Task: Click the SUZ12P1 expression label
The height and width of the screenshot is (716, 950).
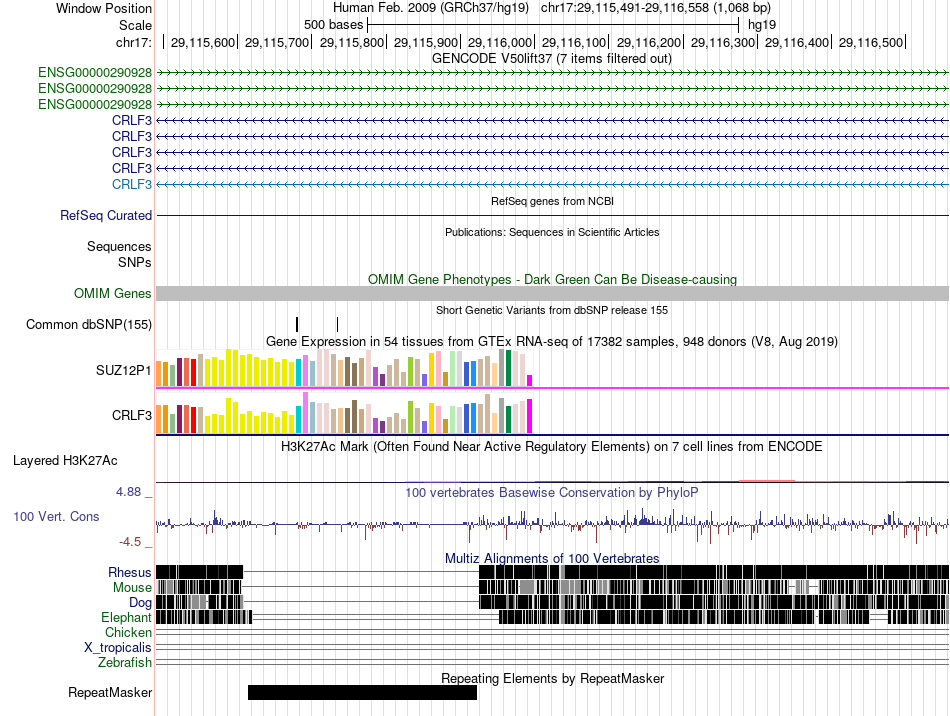Action: [124, 370]
